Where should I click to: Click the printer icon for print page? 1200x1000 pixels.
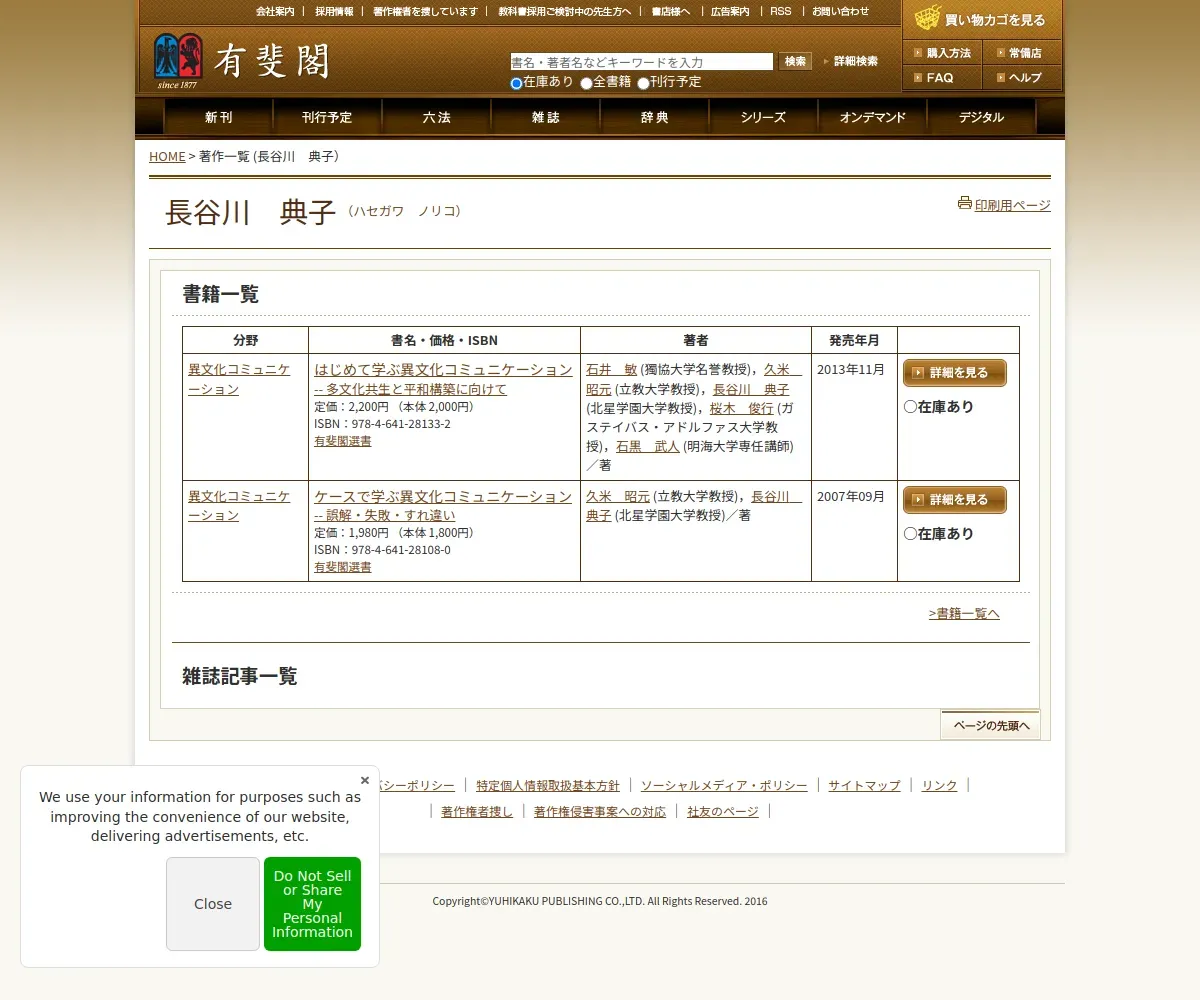tap(965, 203)
